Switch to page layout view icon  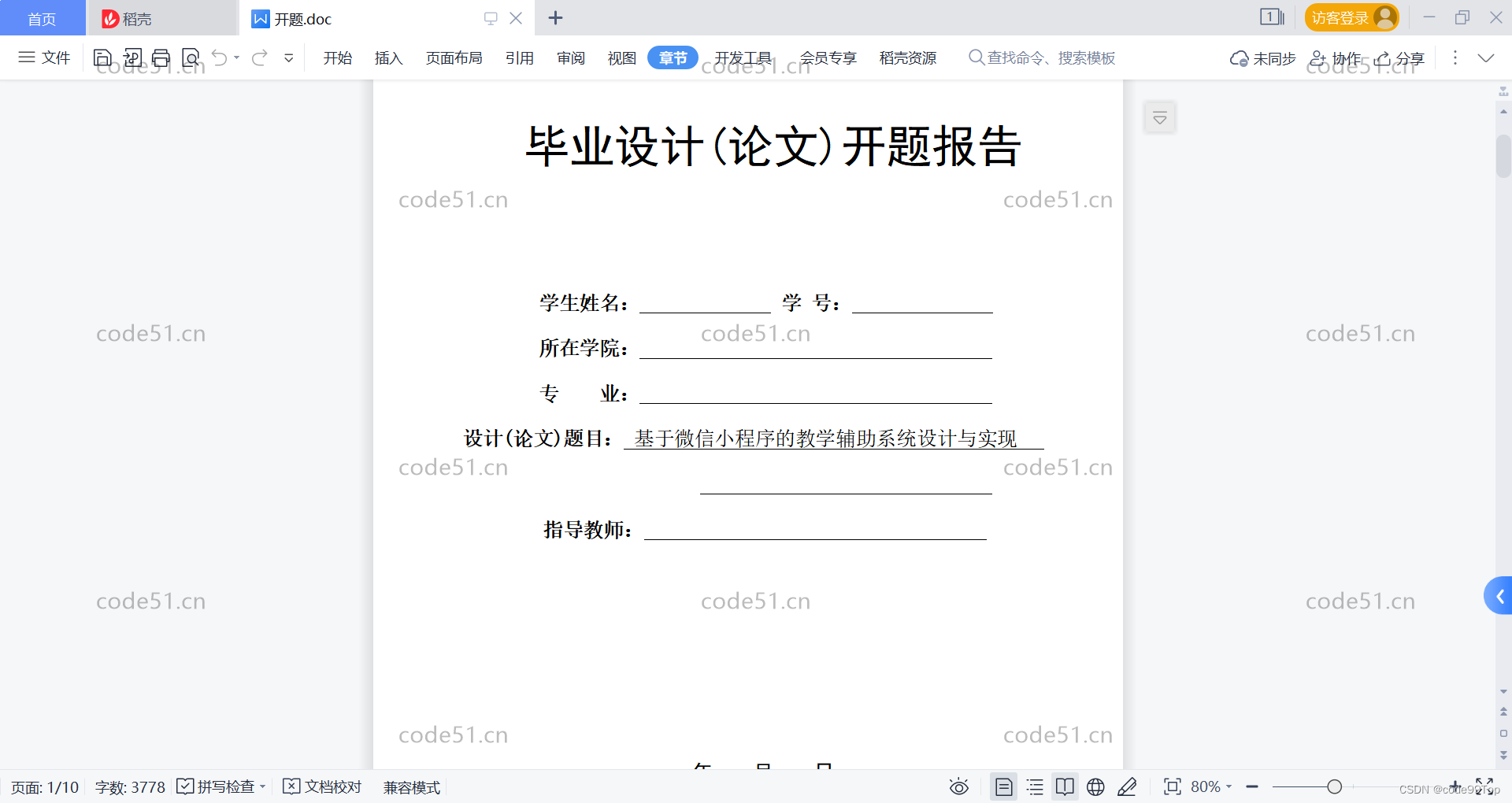tap(1004, 786)
